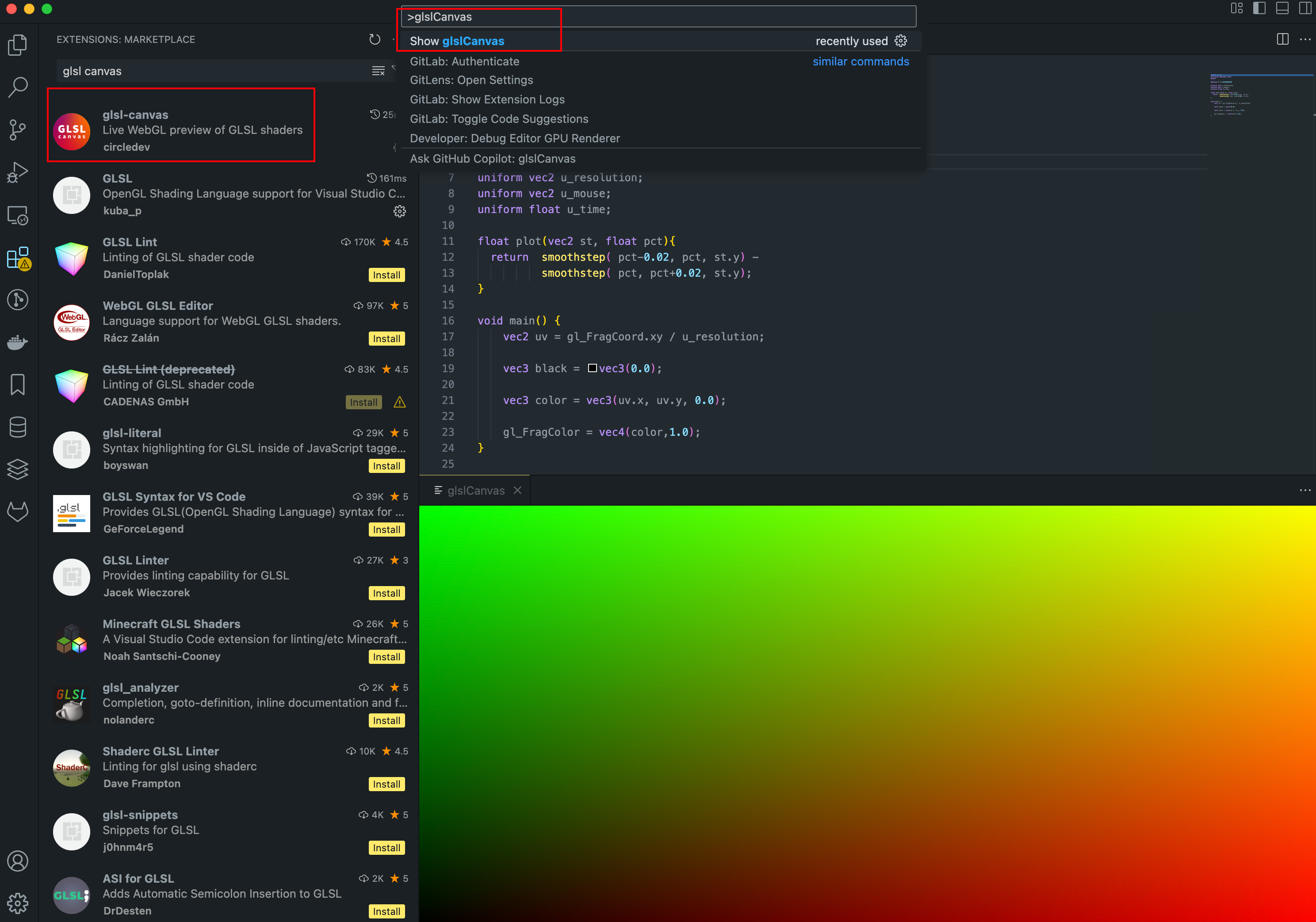This screenshot has width=1316, height=922.
Task: Click into the command palette input
Action: (658, 17)
